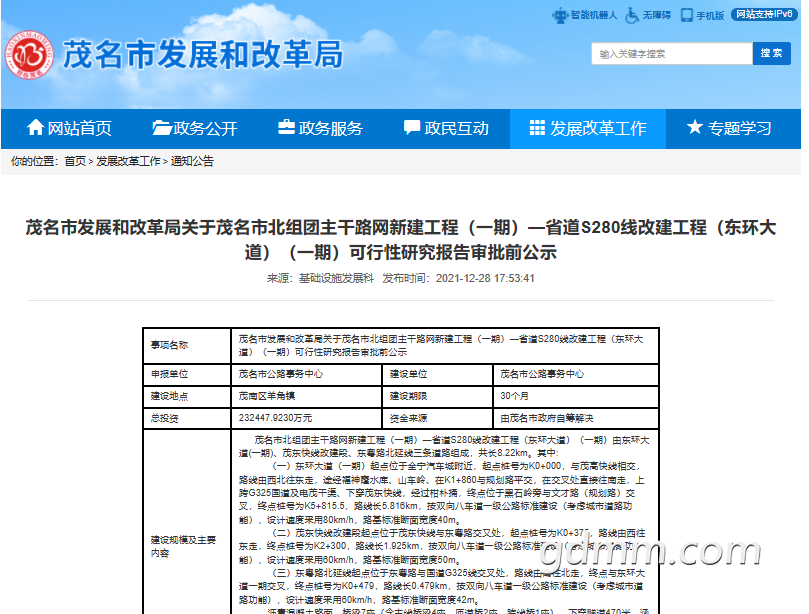Screen dimensions: 809x614
Task: Open 发展改革工作 in the breadcrumb
Action: tap(128, 161)
